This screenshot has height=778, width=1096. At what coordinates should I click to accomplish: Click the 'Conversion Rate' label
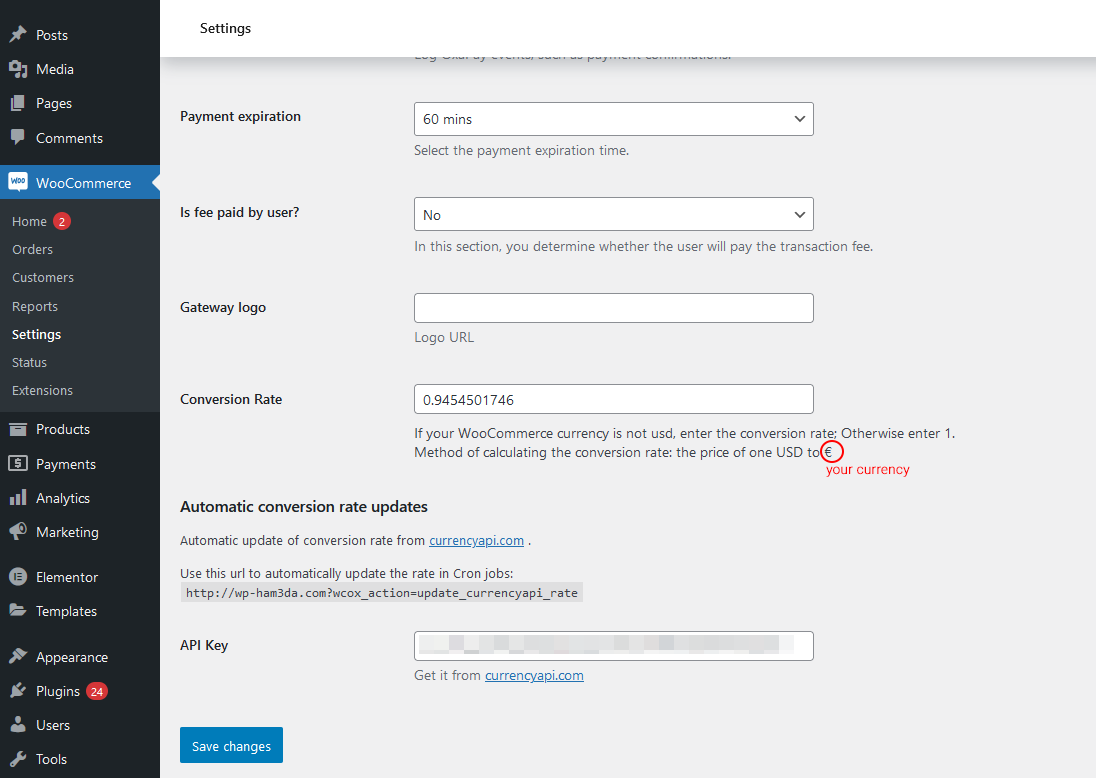[x=231, y=399]
